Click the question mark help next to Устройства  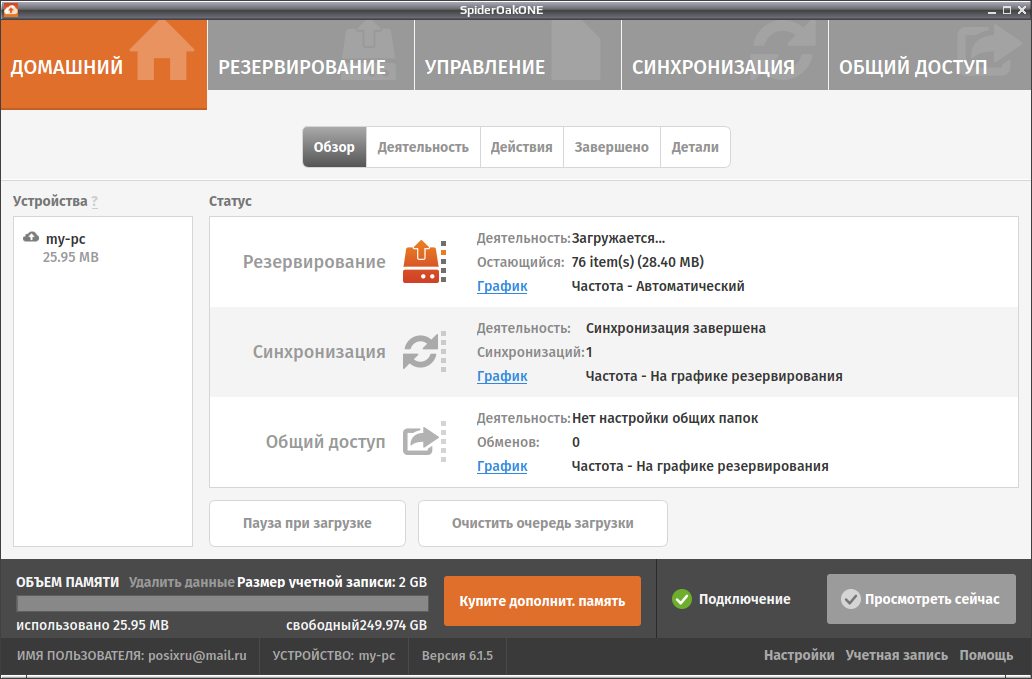[x=95, y=201]
